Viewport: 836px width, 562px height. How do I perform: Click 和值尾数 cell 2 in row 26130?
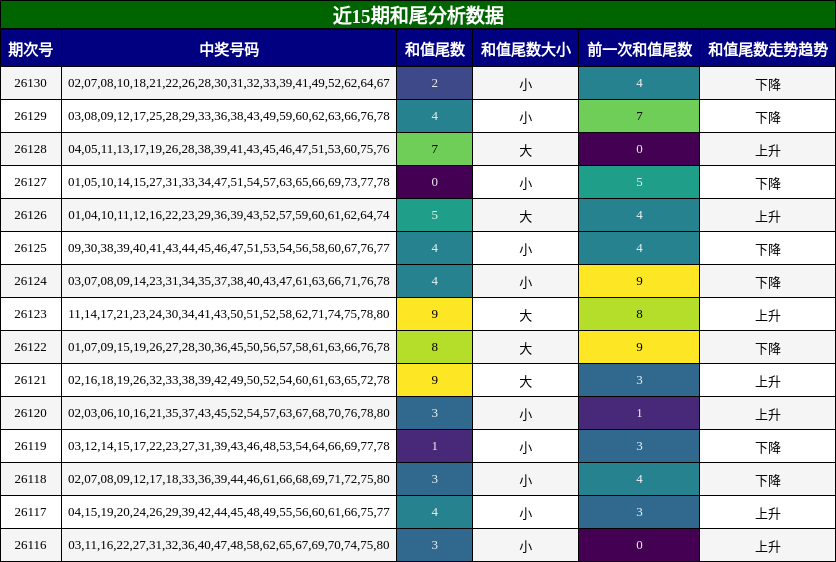[x=435, y=83]
